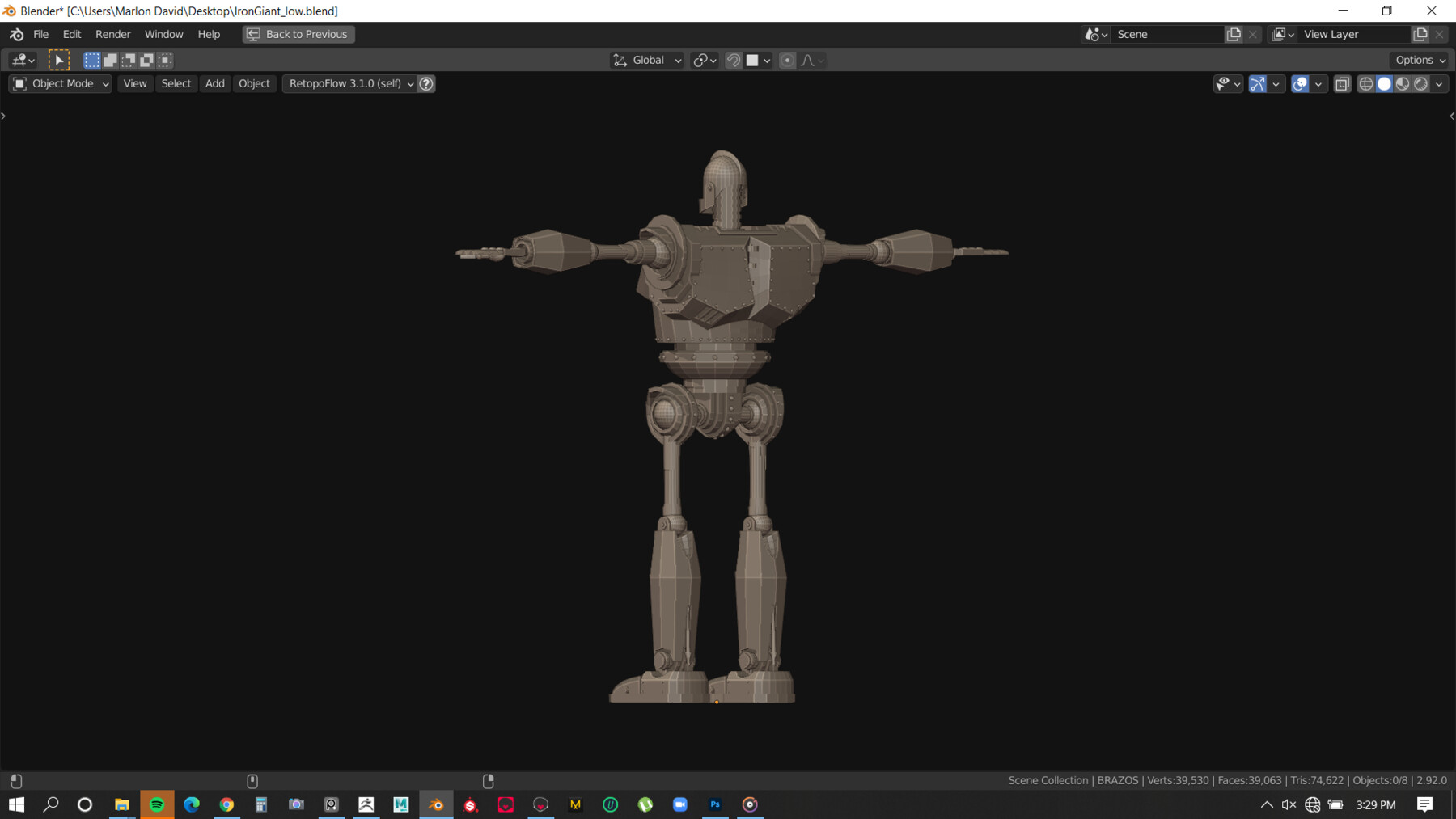
Task: Click the RetopoFlow help question mark icon
Action: (426, 84)
